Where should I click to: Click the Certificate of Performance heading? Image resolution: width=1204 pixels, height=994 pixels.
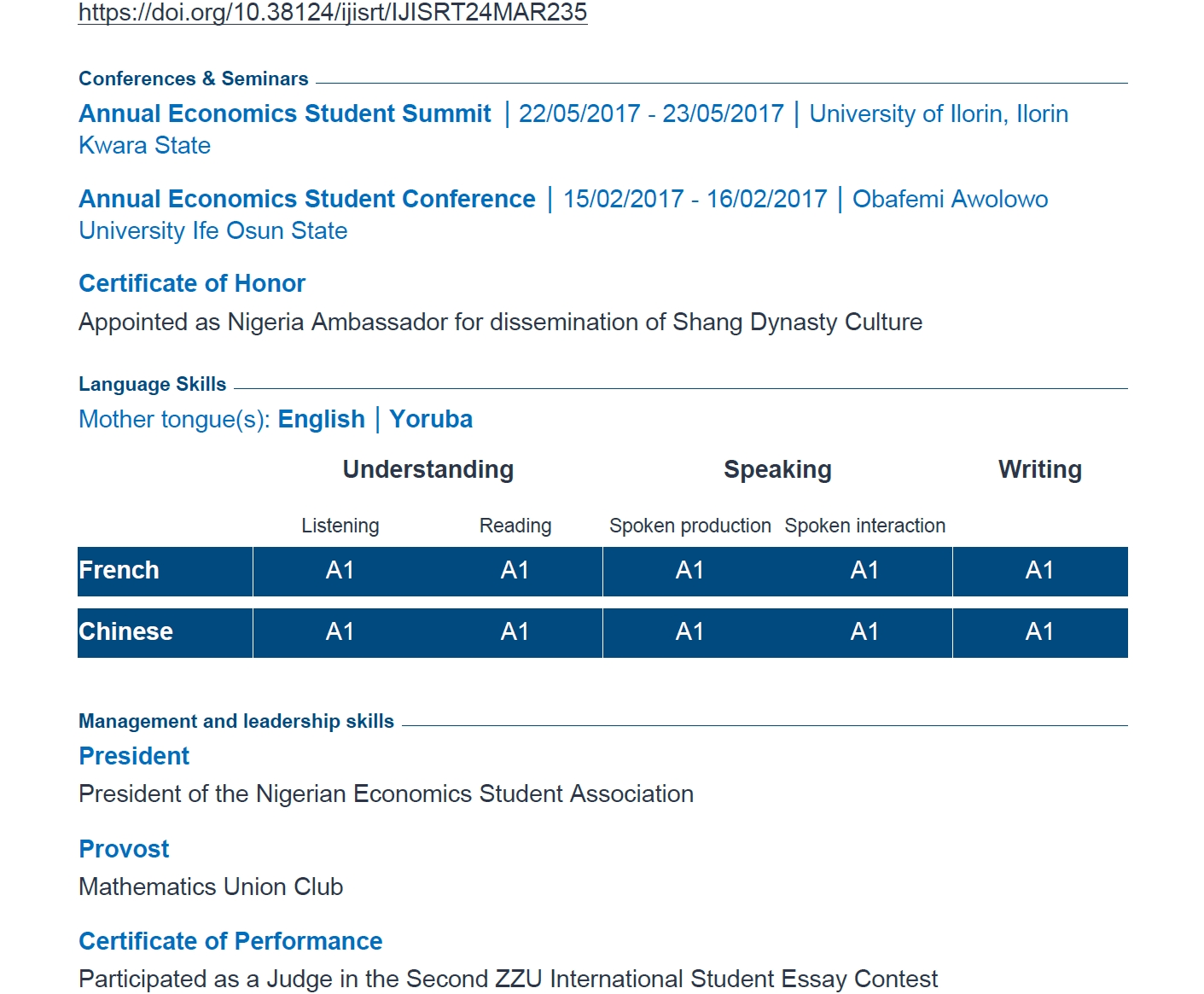tap(230, 941)
